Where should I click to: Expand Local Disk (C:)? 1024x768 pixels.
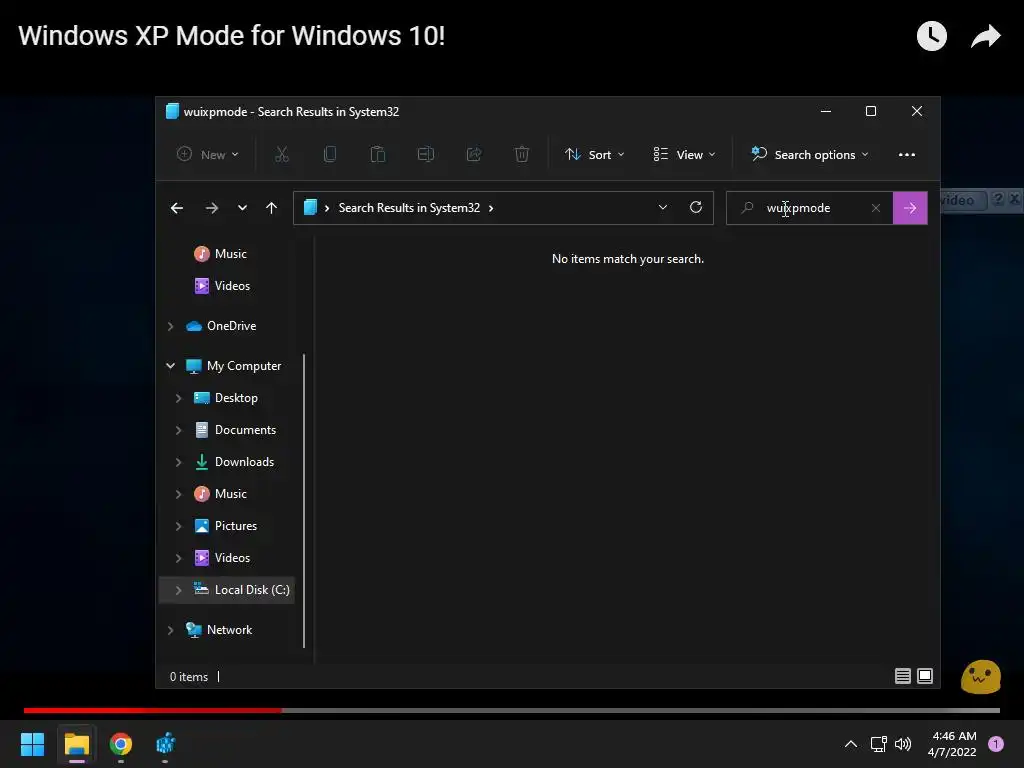click(x=178, y=590)
